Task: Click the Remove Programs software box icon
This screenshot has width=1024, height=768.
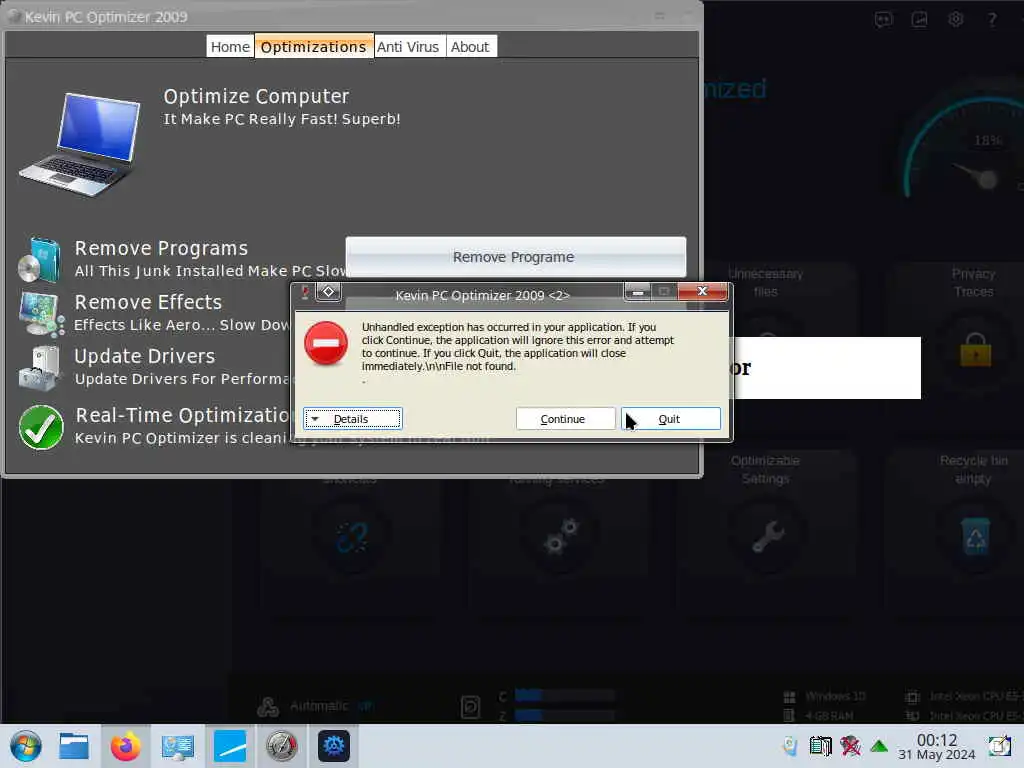Action: click(40, 260)
